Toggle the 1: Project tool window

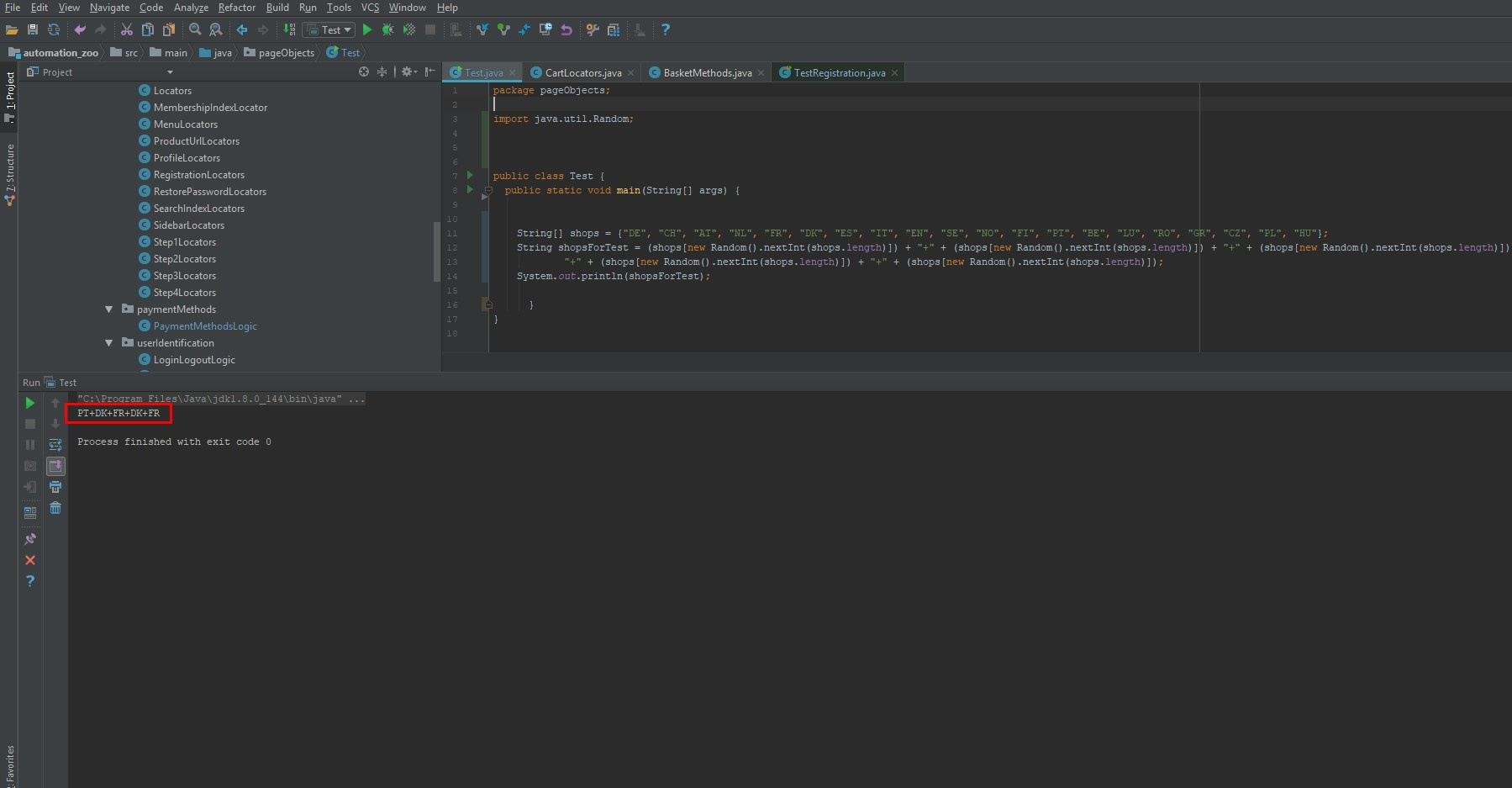pos(9,97)
